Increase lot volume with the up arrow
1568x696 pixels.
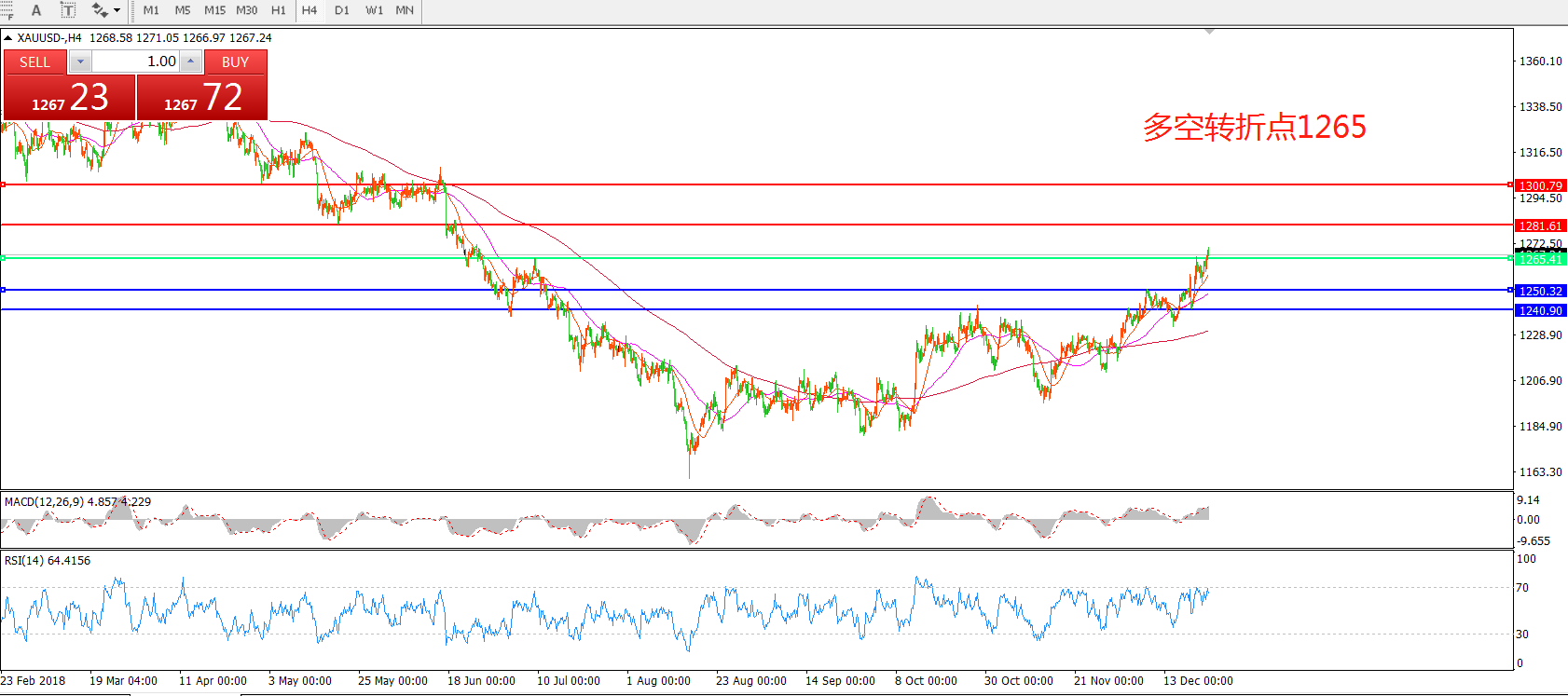190,61
